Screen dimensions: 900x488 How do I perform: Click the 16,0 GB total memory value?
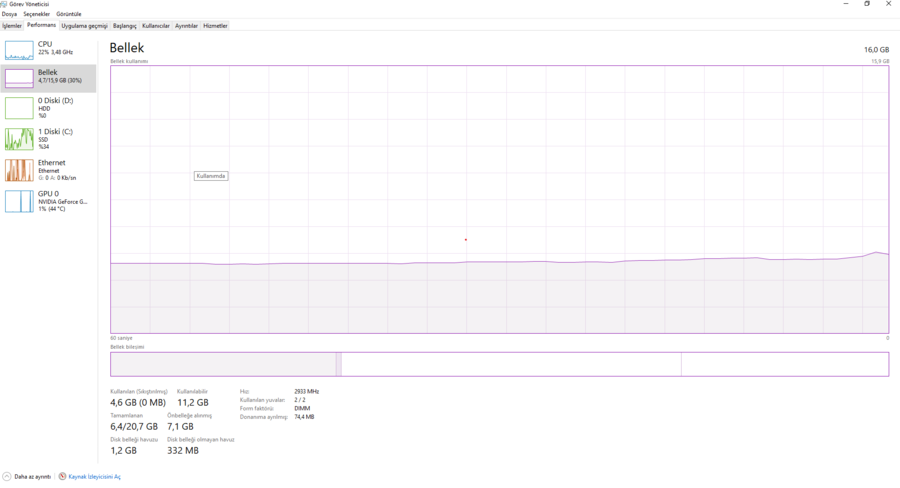point(876,49)
